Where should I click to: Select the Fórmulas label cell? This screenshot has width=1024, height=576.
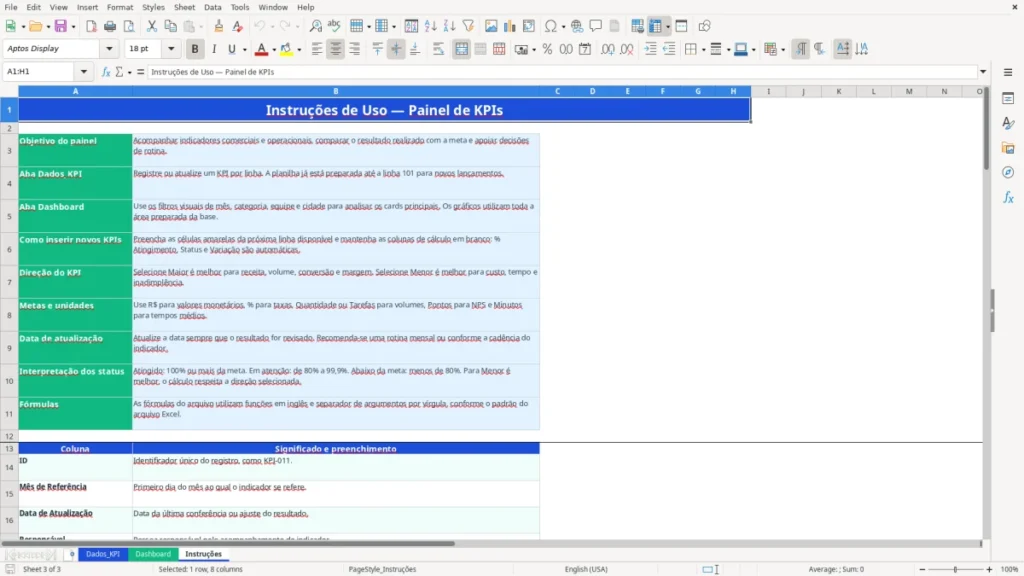(75, 413)
